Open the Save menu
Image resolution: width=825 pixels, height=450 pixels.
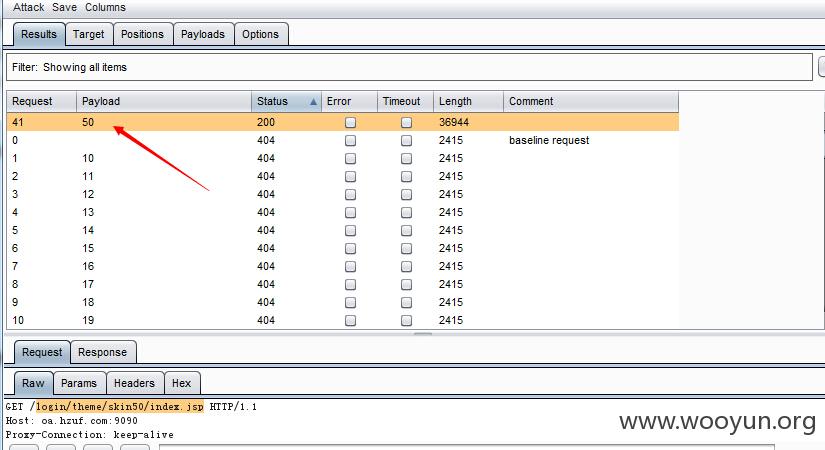tap(64, 7)
